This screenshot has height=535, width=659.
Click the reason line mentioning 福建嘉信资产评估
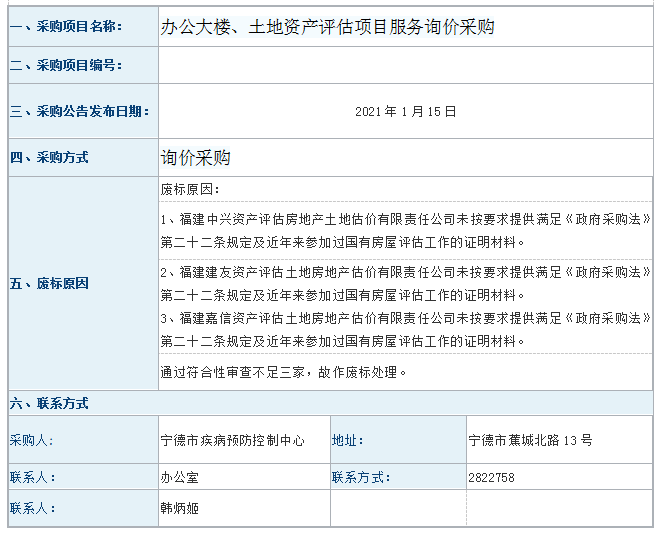click(405, 329)
